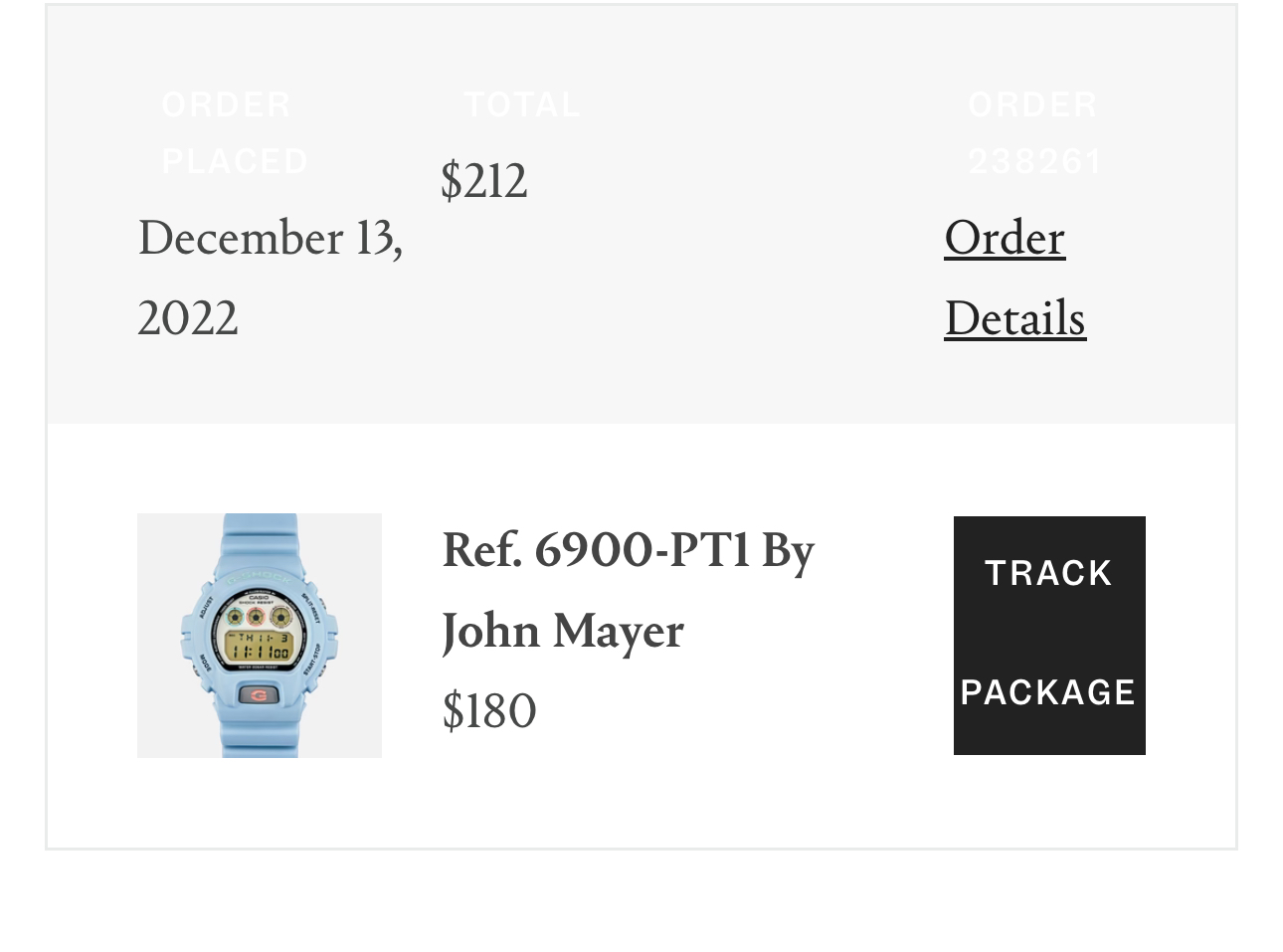
Task: Click the watch's LCD time display
Action: coord(260,648)
